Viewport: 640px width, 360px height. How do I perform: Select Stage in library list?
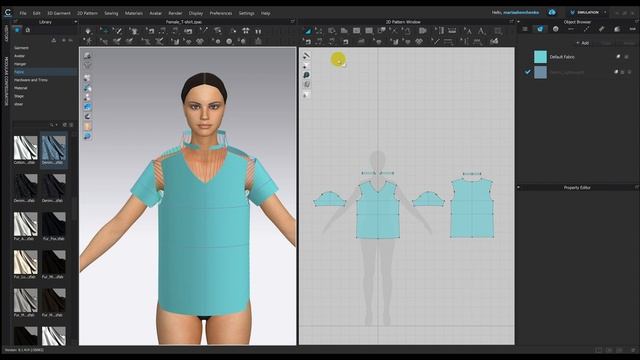tap(19, 96)
